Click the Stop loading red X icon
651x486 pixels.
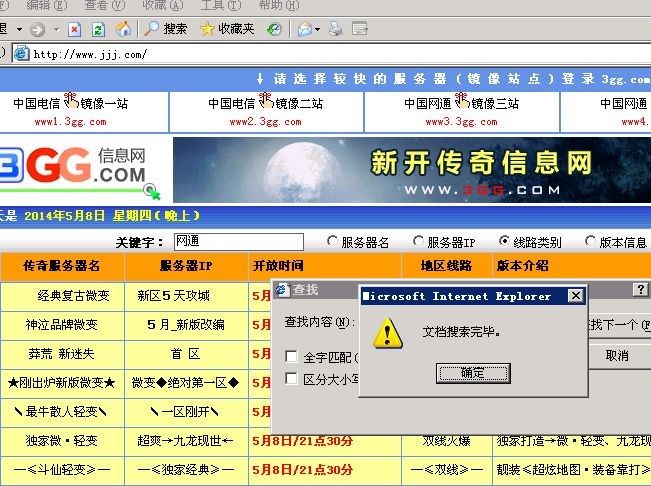click(74, 29)
